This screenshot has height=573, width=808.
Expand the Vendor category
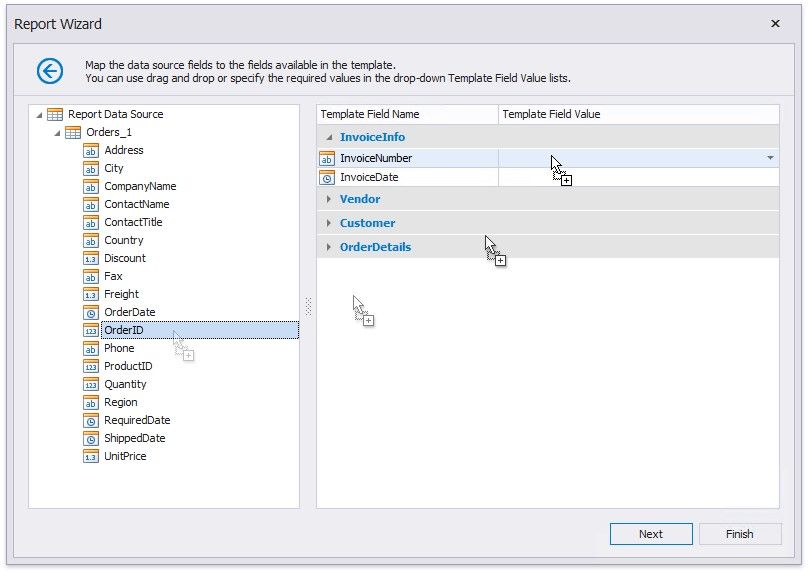tap(329, 199)
